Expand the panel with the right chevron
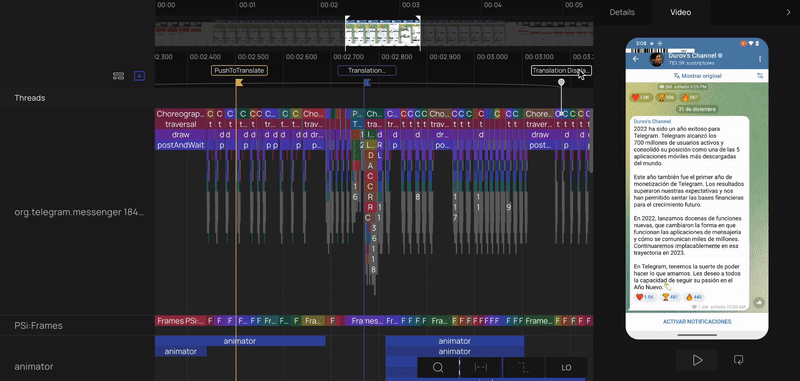The height and width of the screenshot is (381, 800). click(x=788, y=12)
